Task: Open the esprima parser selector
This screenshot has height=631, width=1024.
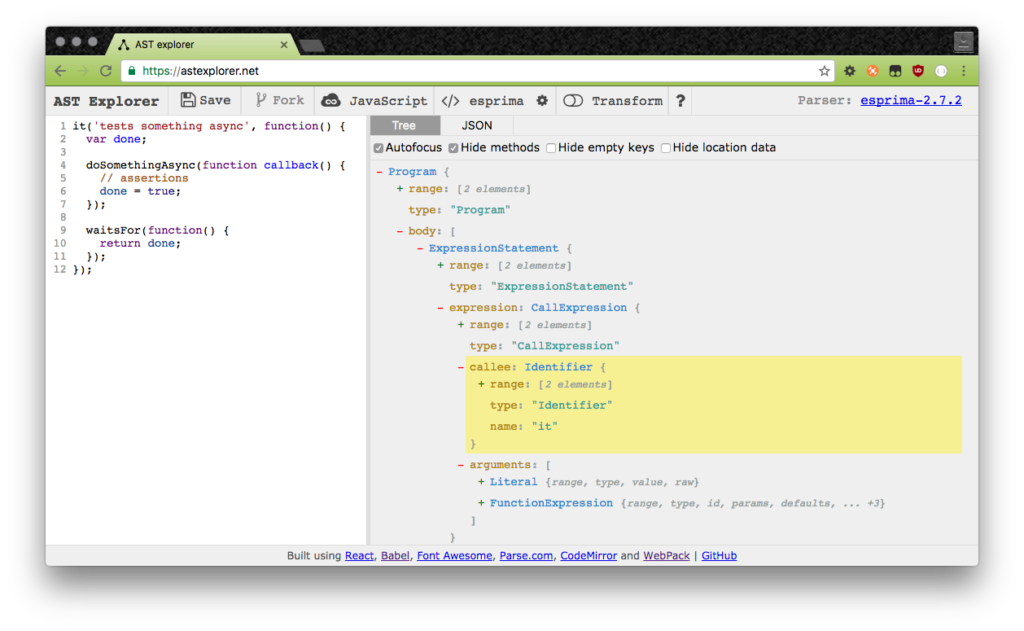Action: (484, 101)
